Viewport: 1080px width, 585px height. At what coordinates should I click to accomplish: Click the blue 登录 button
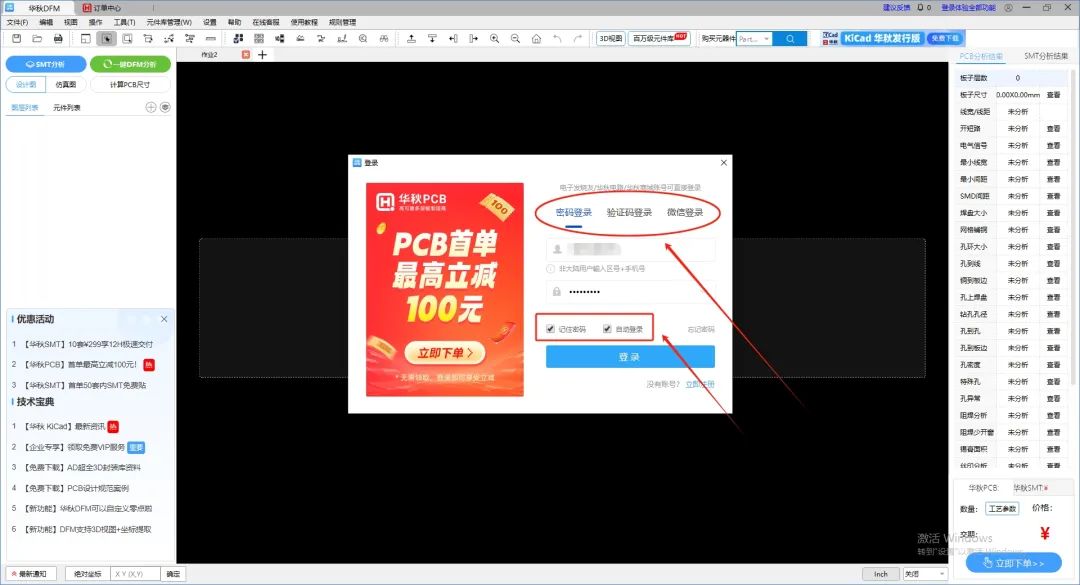630,357
